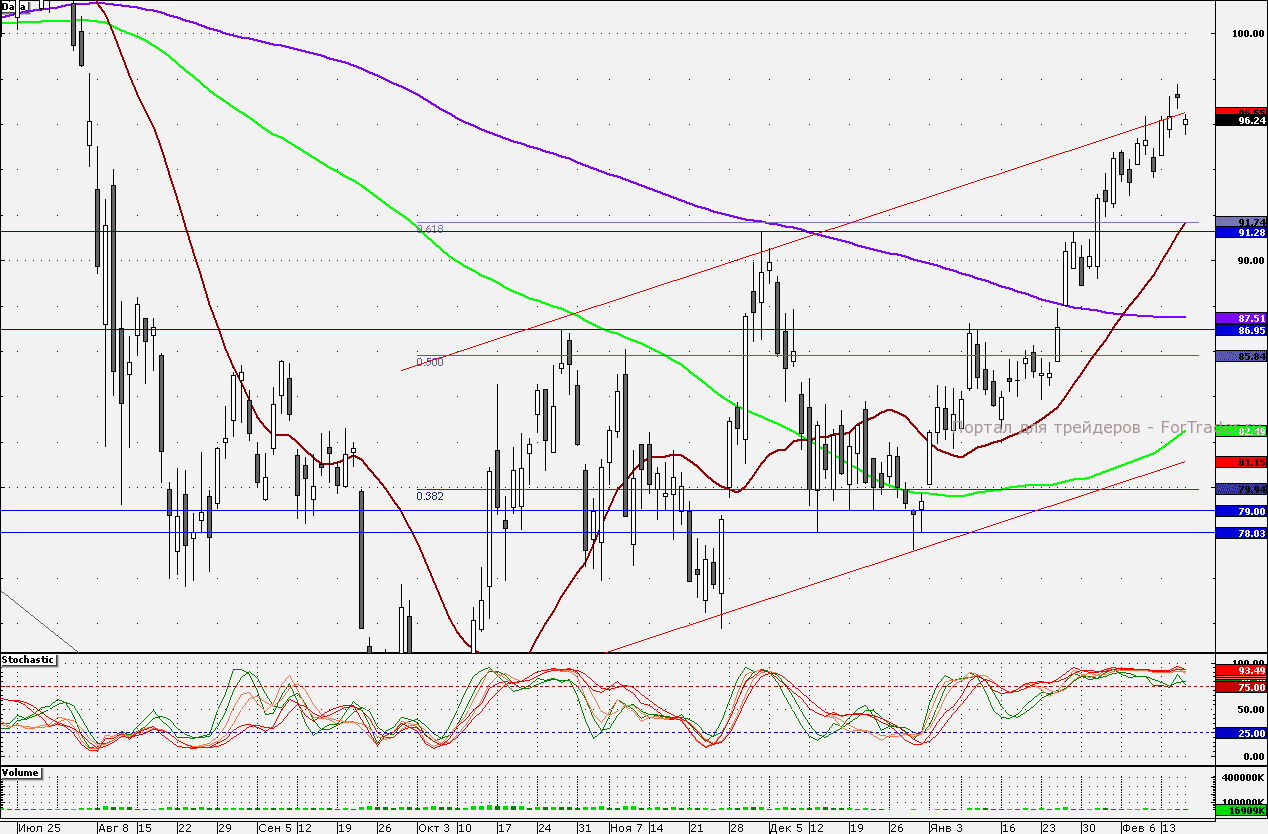1268x834 pixels.
Task: Select the blue 91.28 level price tag
Action: 1240,232
